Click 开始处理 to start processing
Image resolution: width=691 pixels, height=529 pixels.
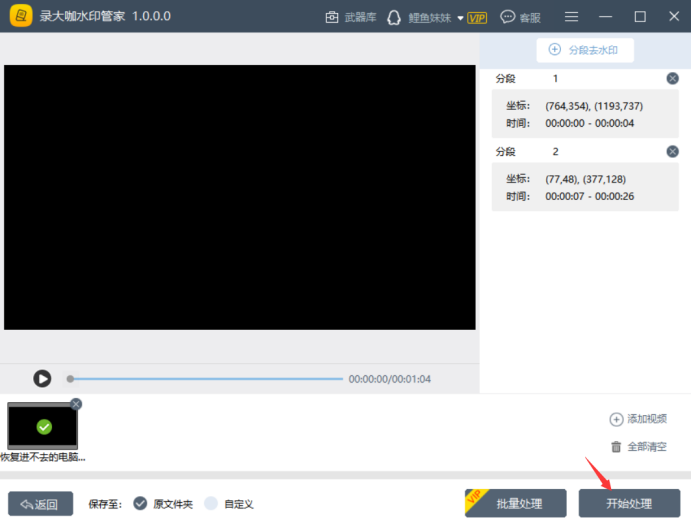629,503
